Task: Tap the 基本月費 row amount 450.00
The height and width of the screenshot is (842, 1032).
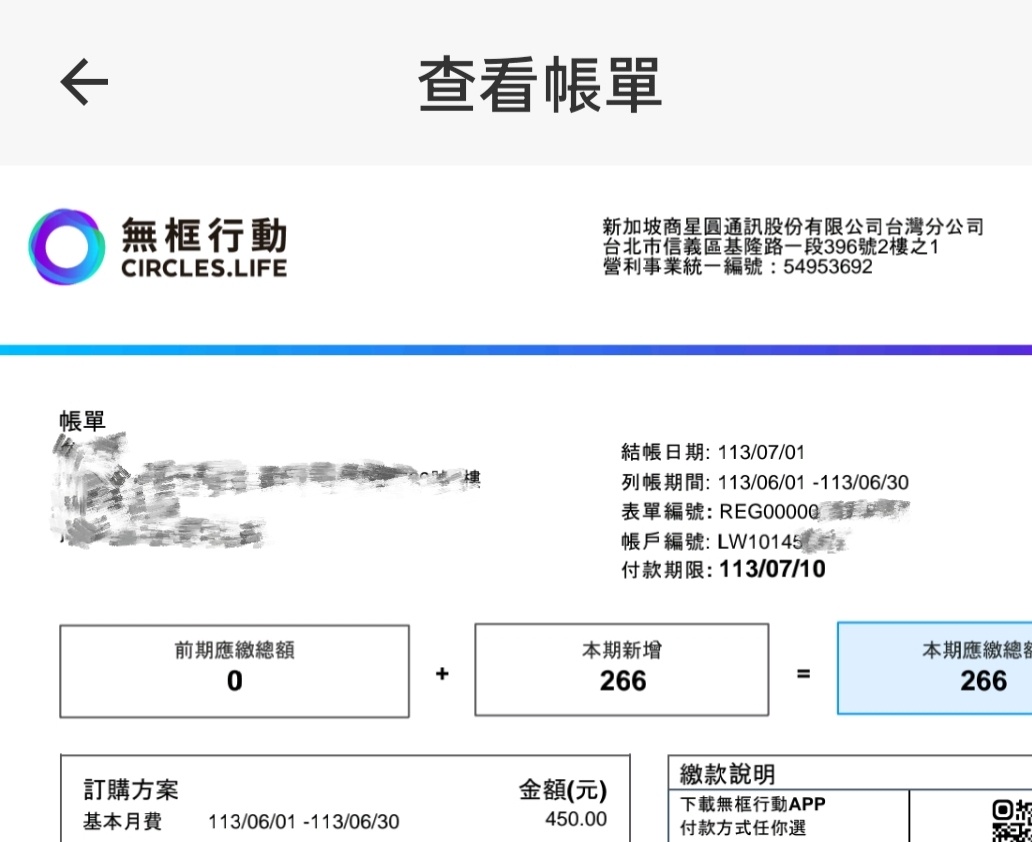Action: click(575, 820)
